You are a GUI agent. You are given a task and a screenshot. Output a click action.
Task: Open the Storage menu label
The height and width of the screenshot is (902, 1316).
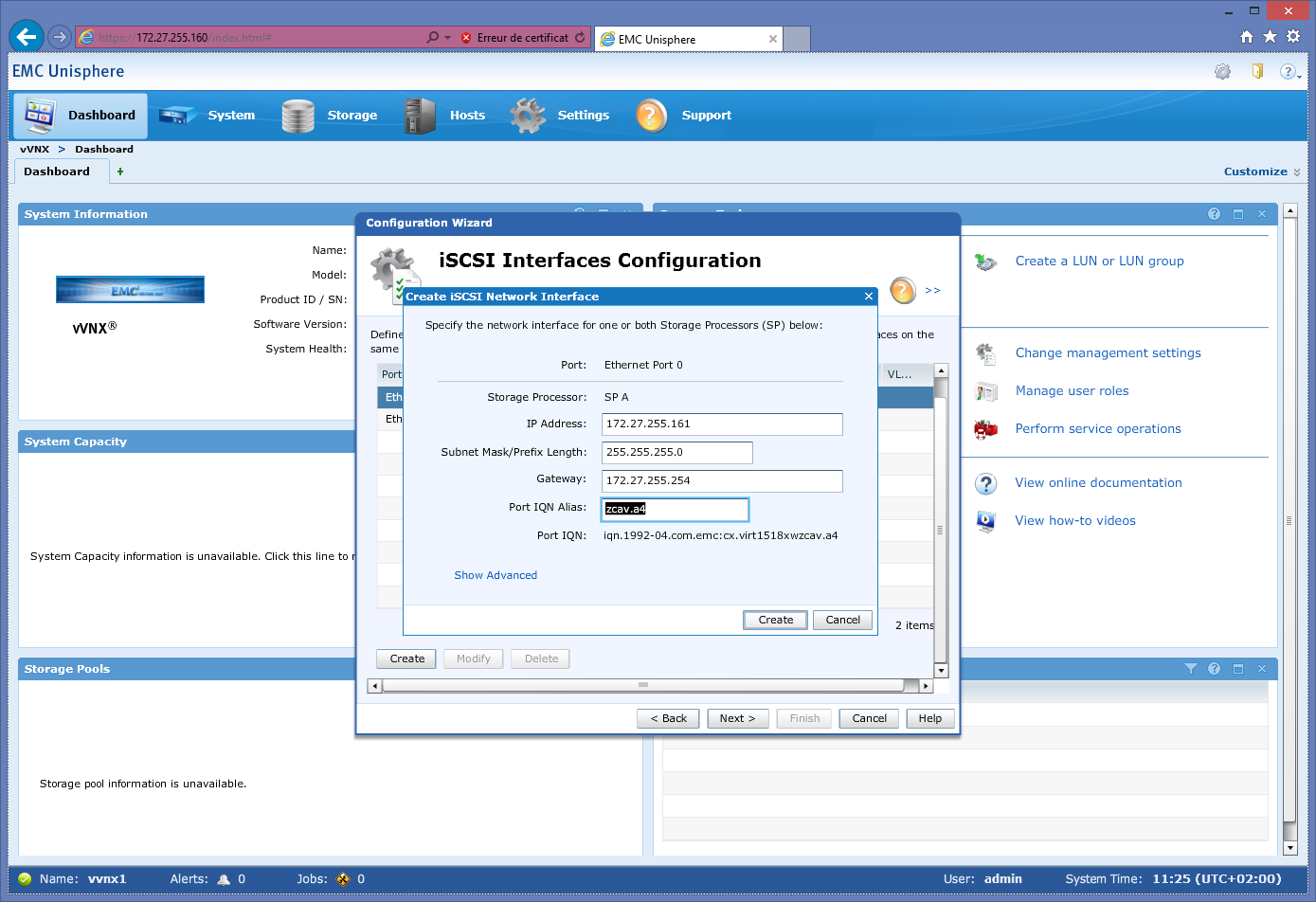tap(352, 116)
